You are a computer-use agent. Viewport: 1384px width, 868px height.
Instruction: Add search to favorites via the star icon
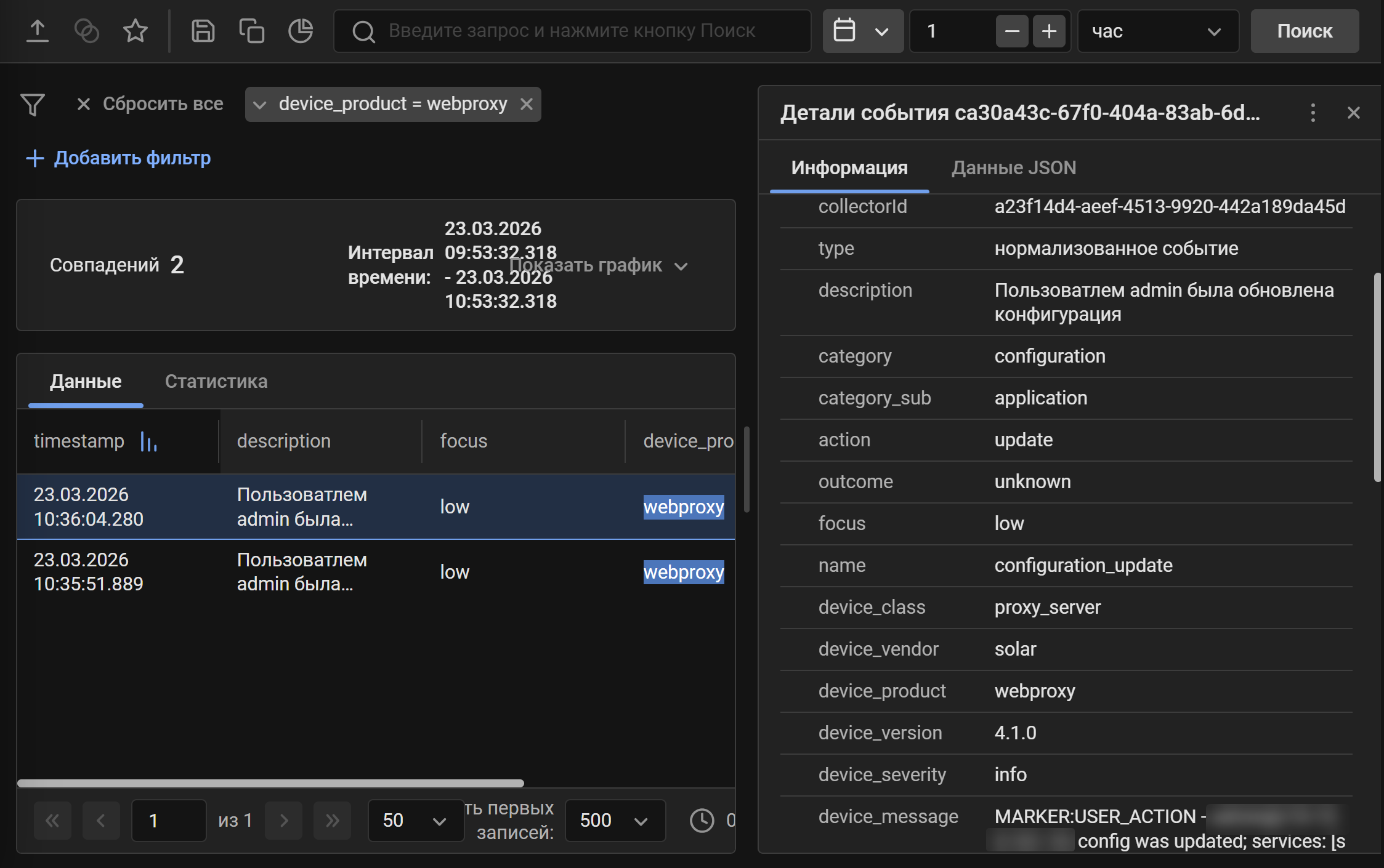[x=136, y=31]
